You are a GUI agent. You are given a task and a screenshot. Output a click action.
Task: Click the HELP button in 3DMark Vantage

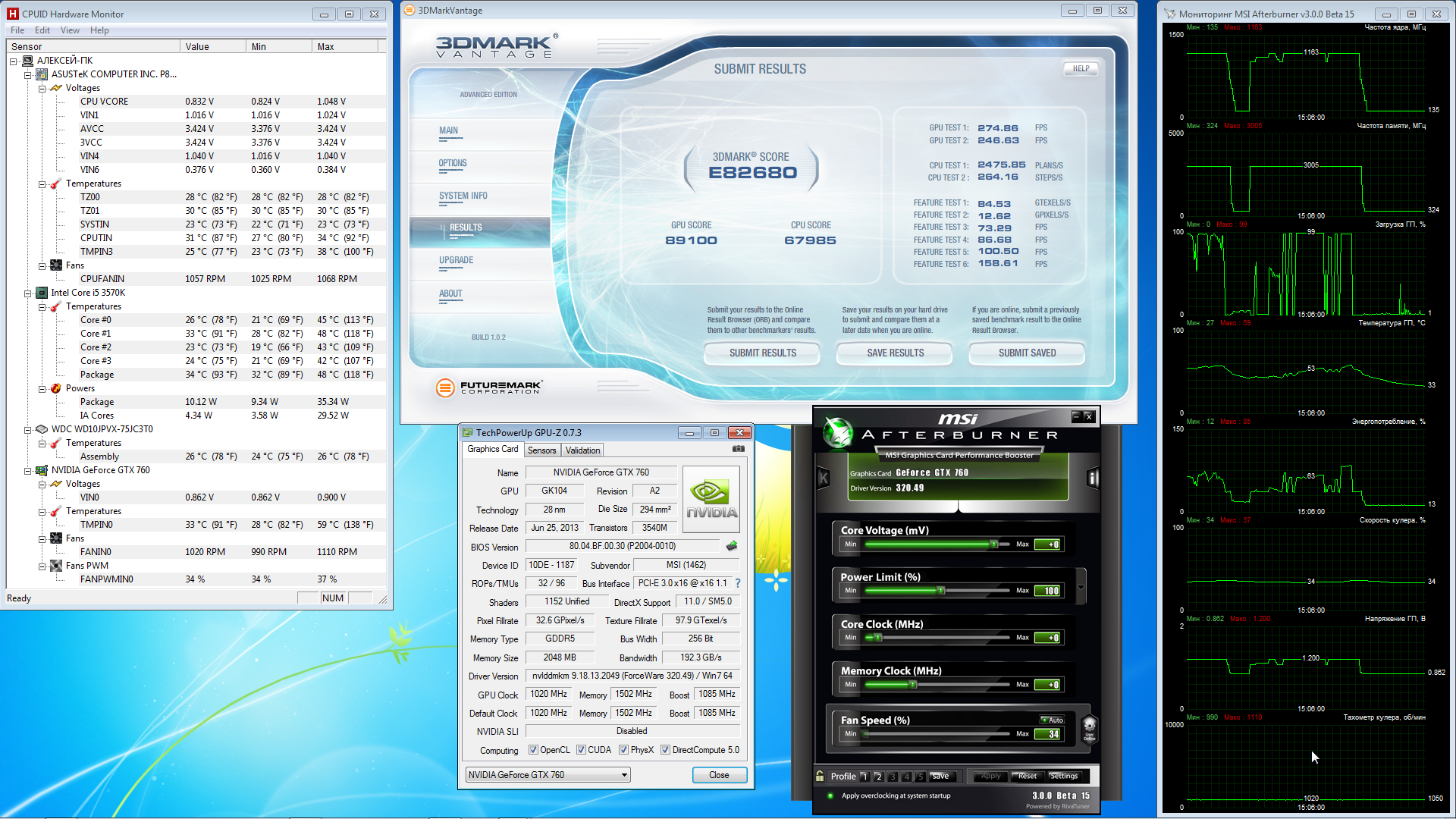[1081, 68]
